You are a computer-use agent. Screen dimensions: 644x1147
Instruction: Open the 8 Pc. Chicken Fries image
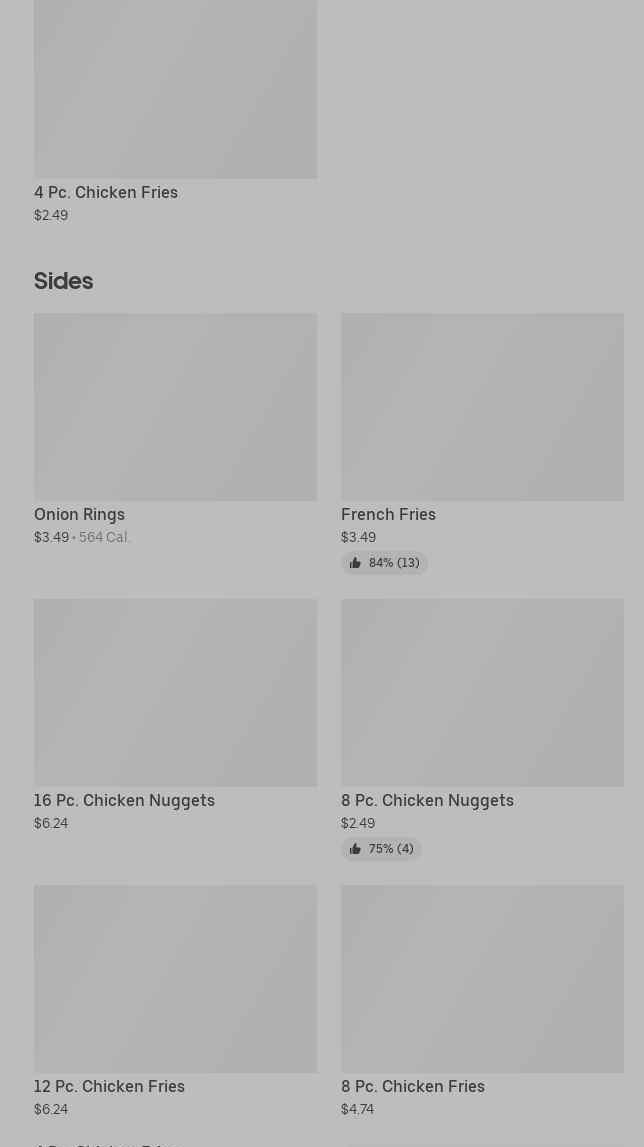point(482,978)
